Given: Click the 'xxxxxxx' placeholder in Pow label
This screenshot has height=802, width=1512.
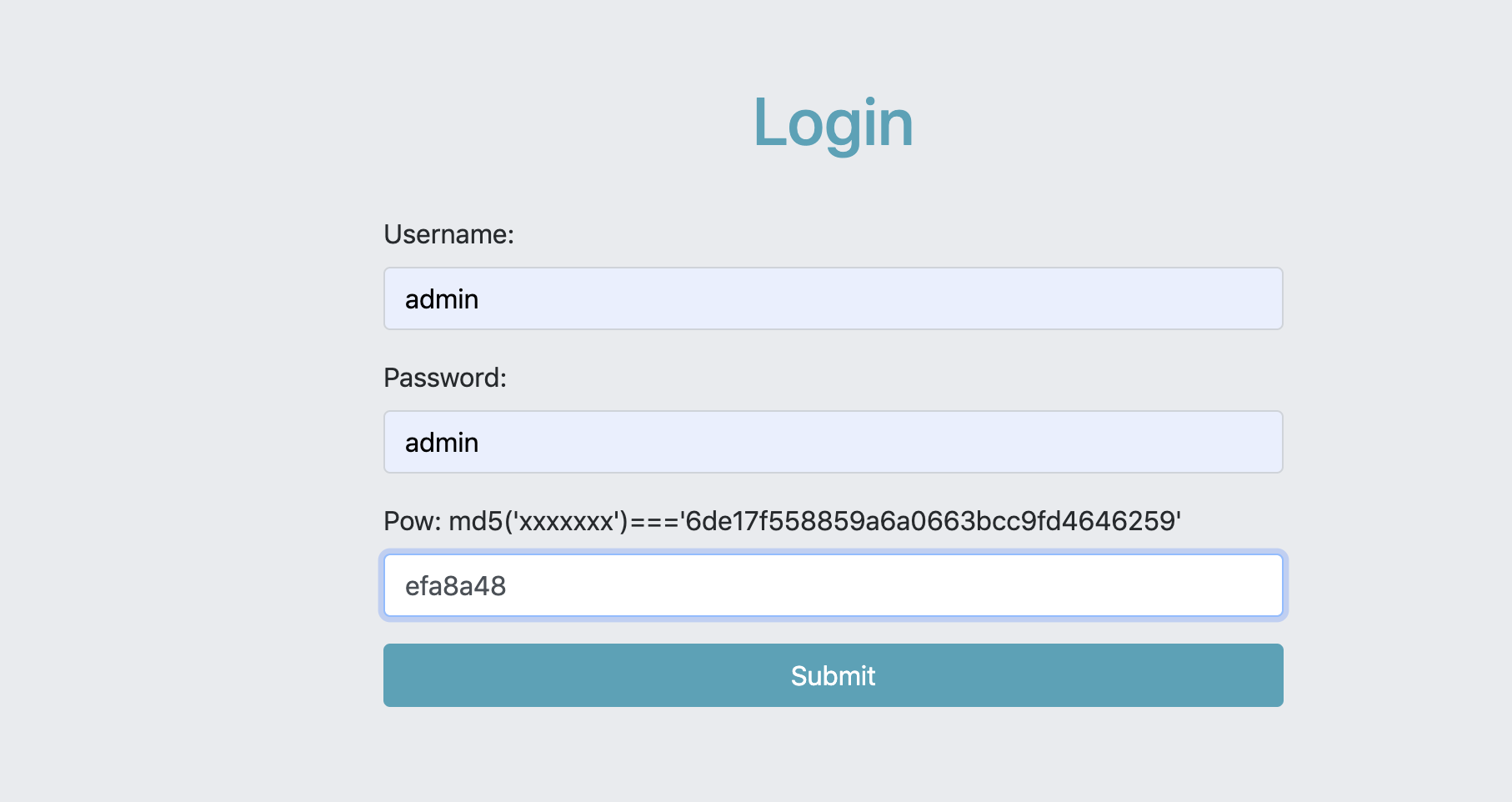Looking at the screenshot, I should tap(566, 522).
